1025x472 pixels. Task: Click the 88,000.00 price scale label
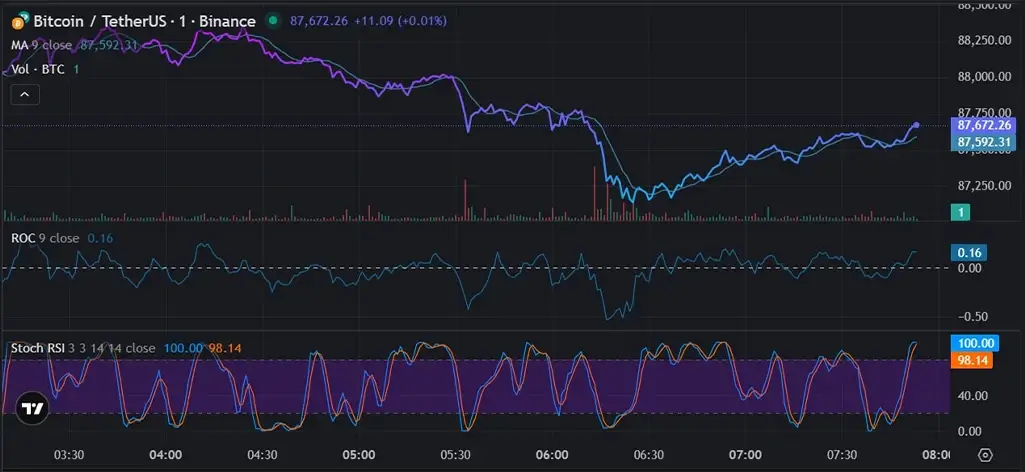coord(985,77)
